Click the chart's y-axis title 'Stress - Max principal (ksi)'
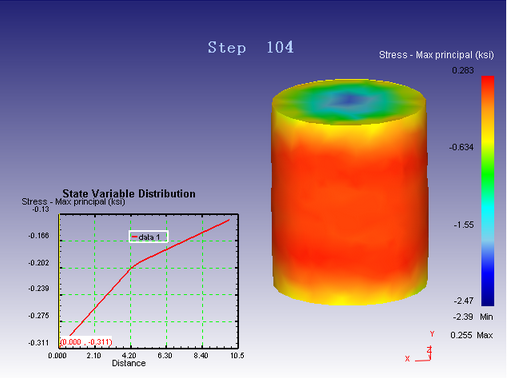This screenshot has width=507, height=378. 73,202
